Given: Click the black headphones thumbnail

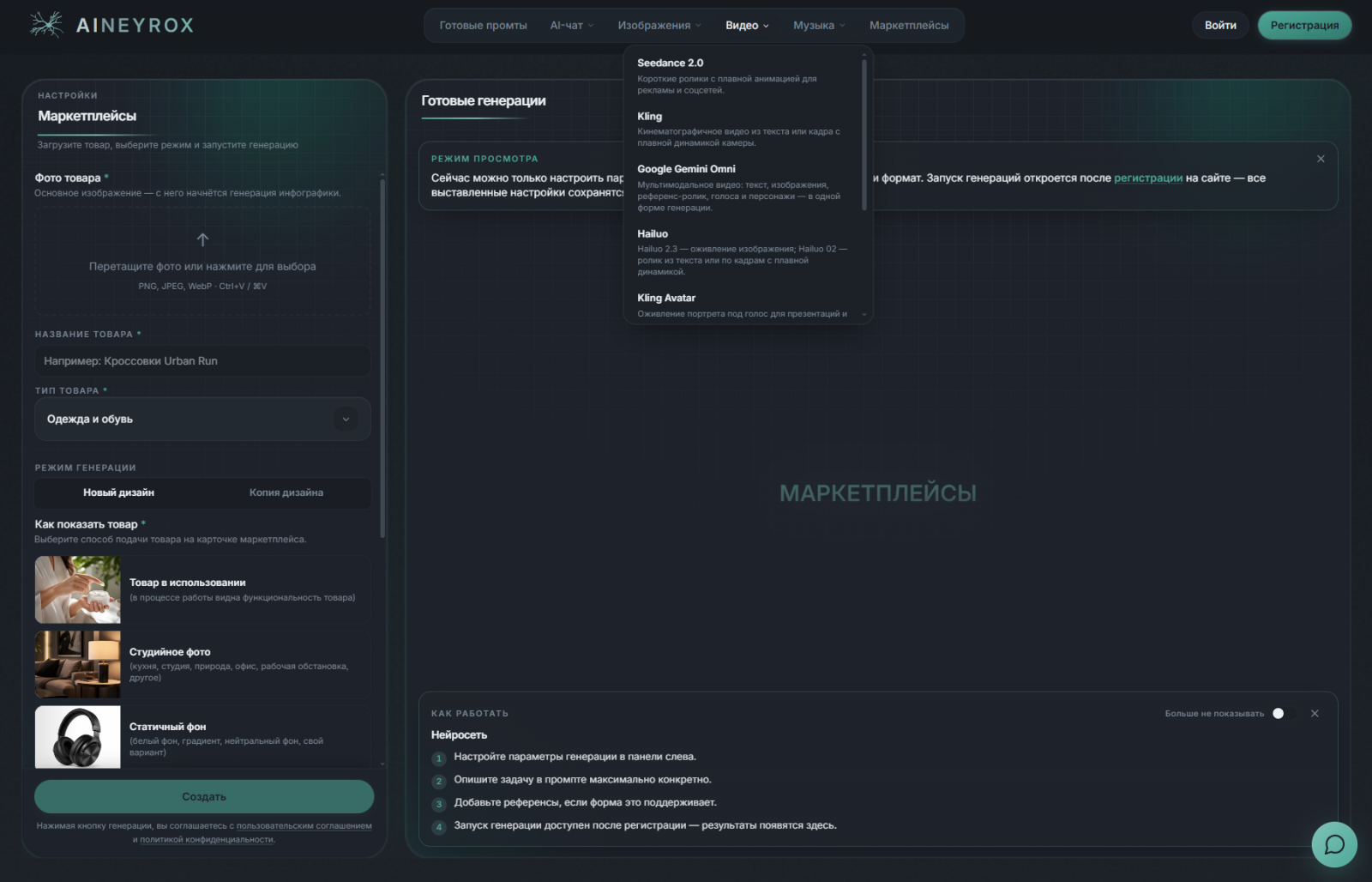Looking at the screenshot, I should [x=77, y=737].
